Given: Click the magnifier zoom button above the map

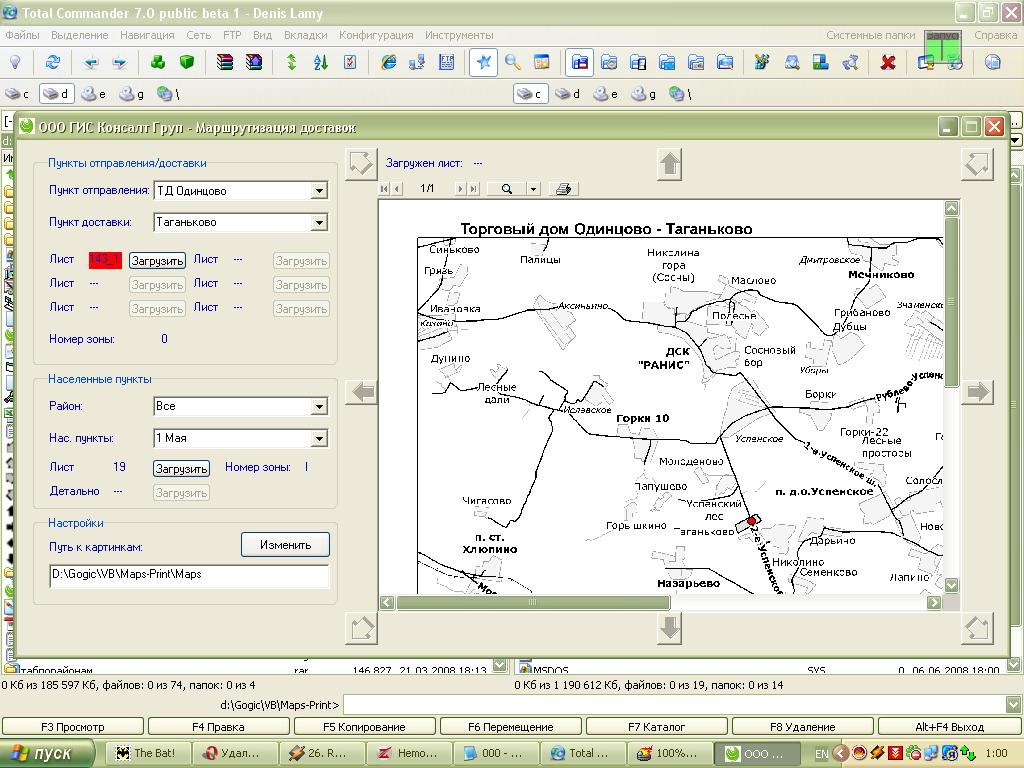Looking at the screenshot, I should [508, 189].
